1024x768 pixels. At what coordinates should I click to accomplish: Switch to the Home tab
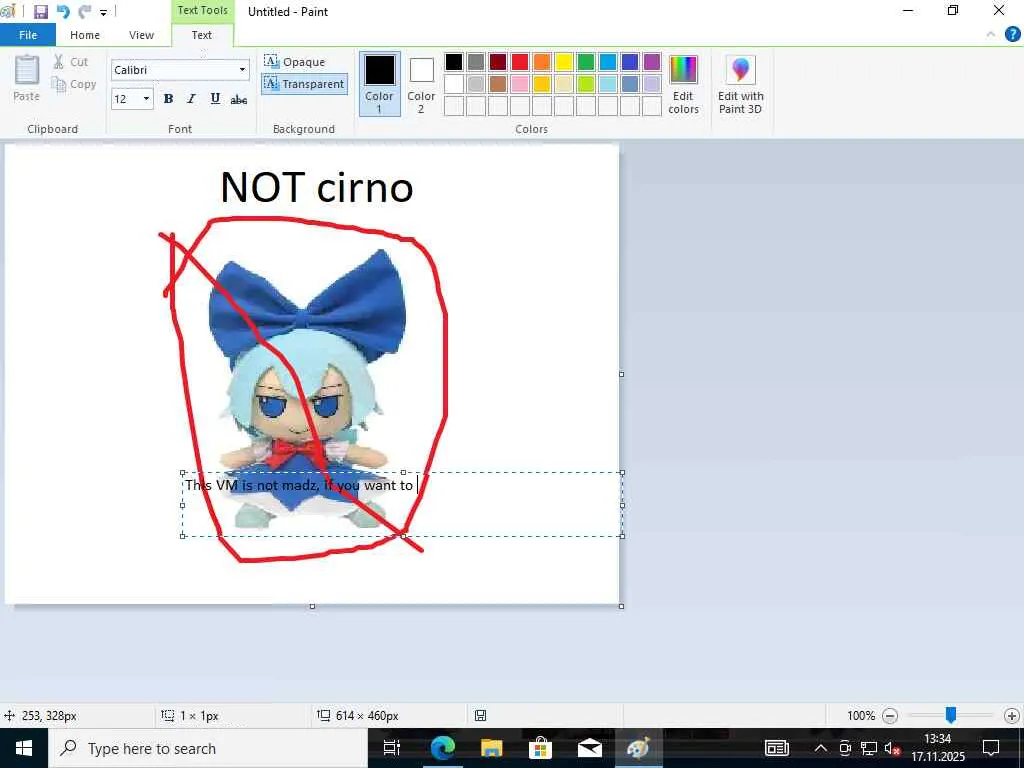(85, 35)
